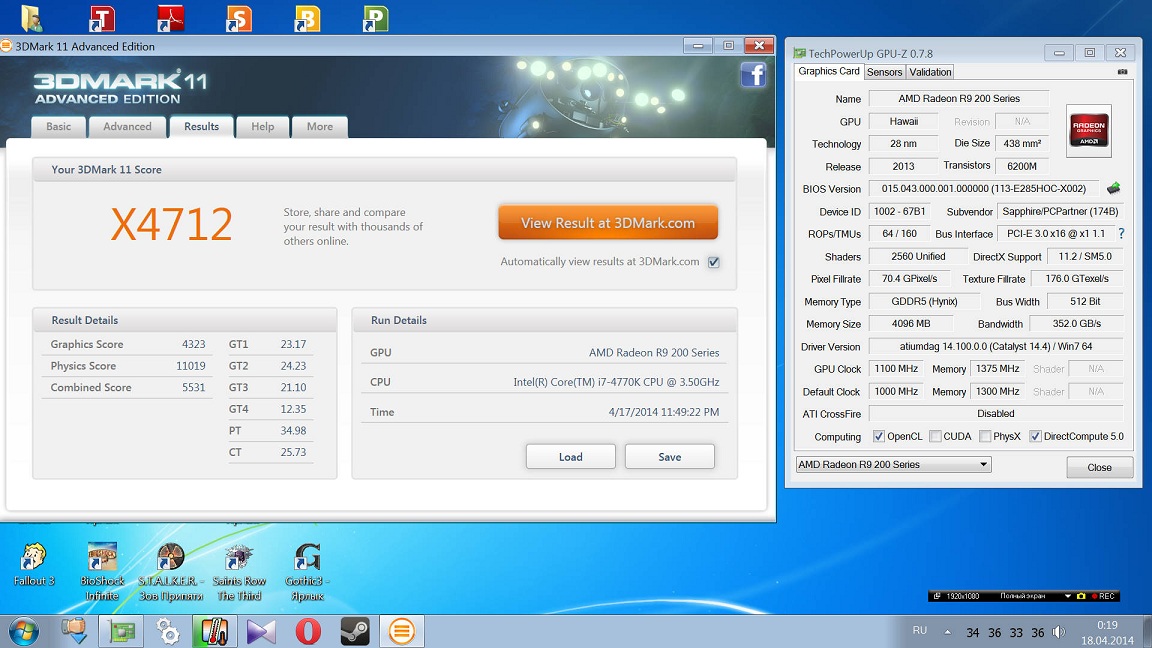Image resolution: width=1152 pixels, height=648 pixels.
Task: Click the GPU Clock 1100 MHz field
Action: click(896, 369)
